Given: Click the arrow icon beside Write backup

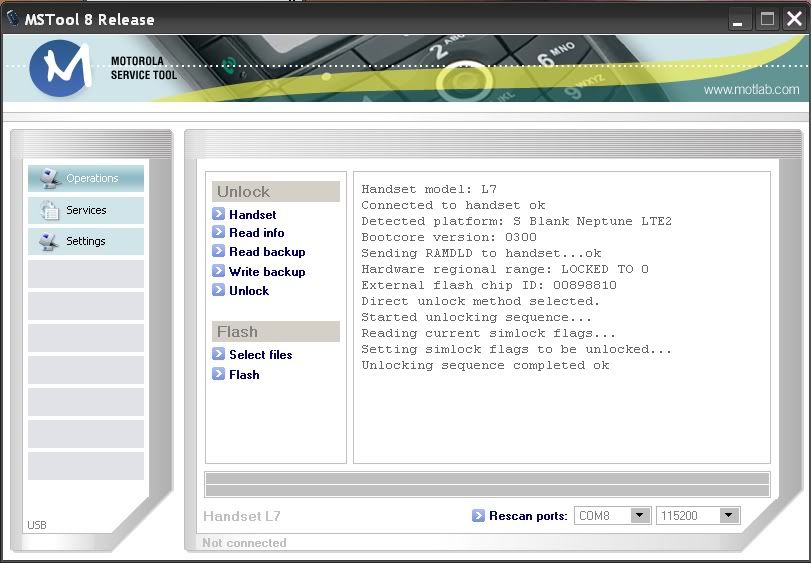Looking at the screenshot, I should coord(219,272).
